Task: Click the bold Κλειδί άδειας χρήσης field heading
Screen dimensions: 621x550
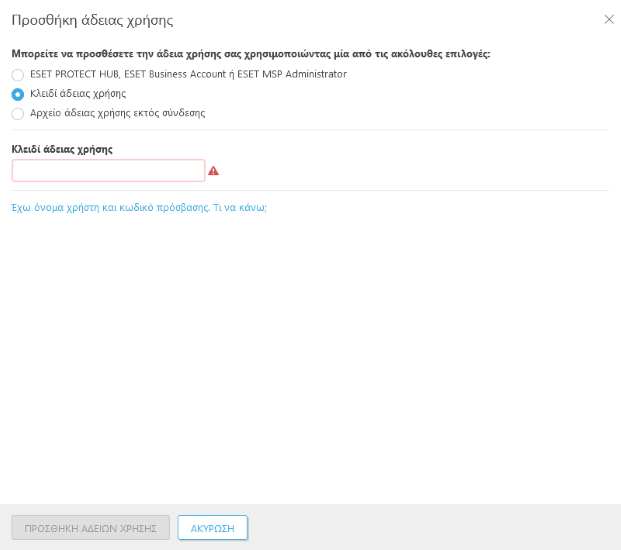Action: 62,149
